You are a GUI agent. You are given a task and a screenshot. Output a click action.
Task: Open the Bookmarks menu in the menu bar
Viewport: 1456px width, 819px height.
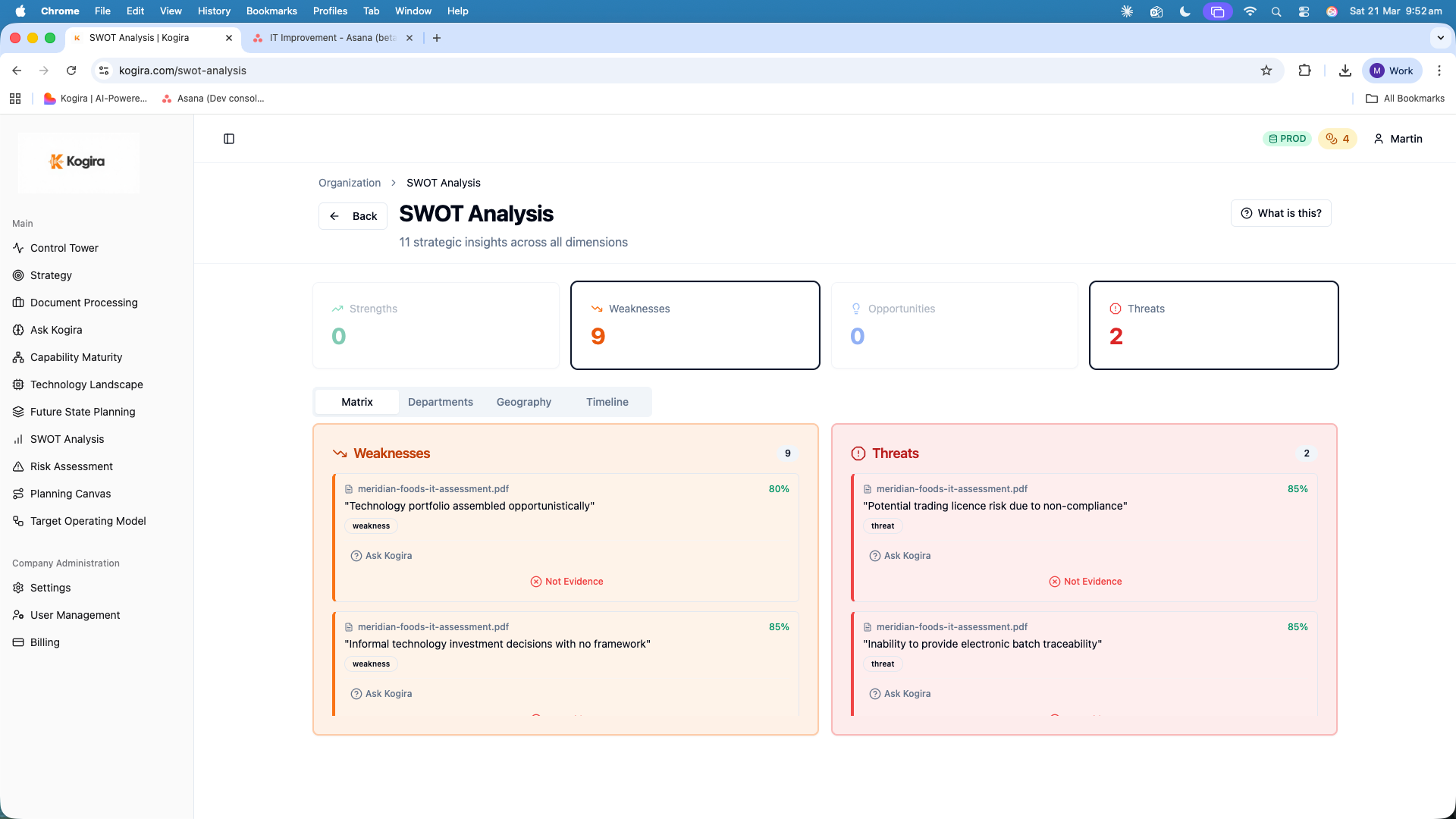tap(271, 11)
